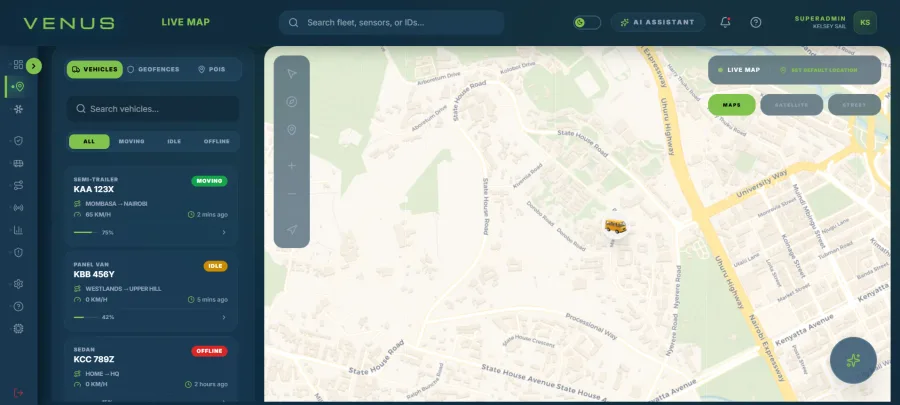The image size is (900, 405).
Task: Expand sidebar with green chevron button
Action: [x=34, y=66]
